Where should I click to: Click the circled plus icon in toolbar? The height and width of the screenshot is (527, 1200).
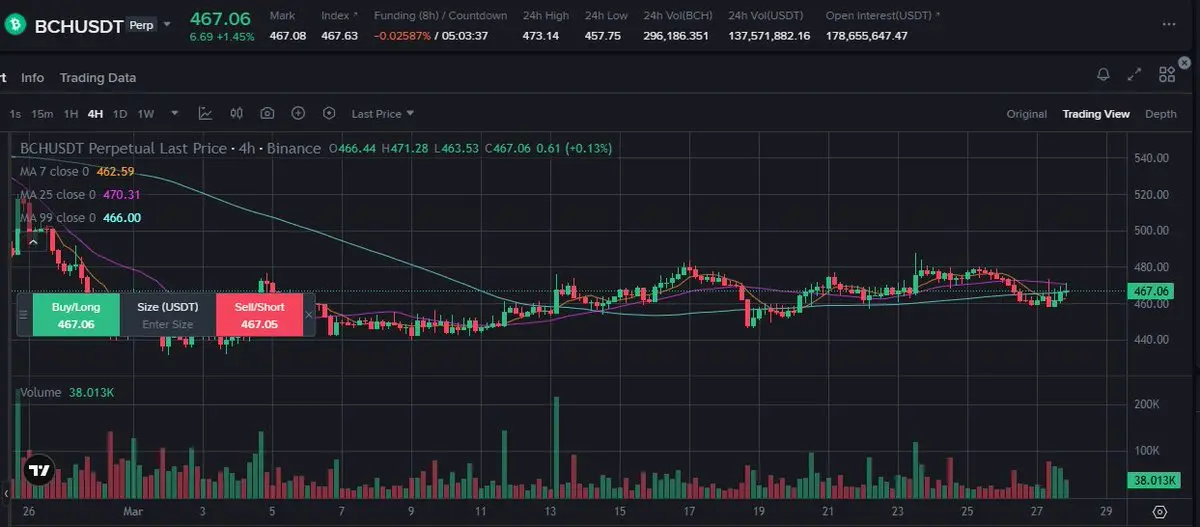[298, 113]
